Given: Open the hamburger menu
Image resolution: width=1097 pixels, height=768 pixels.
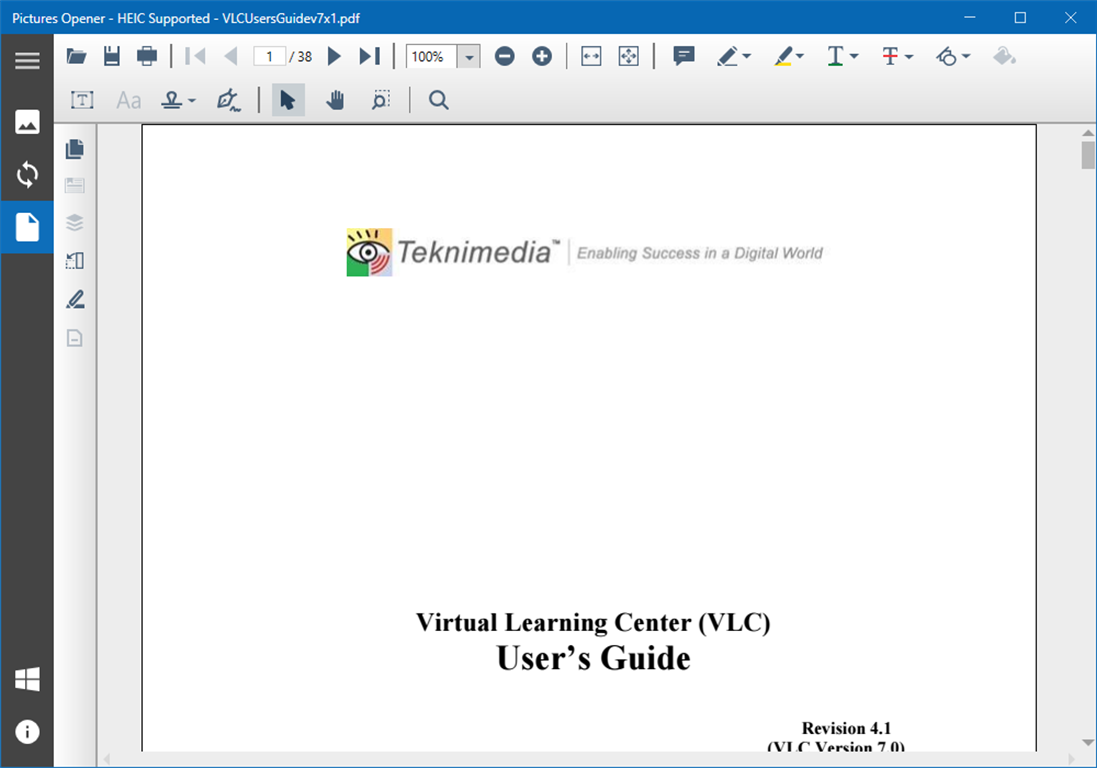Looking at the screenshot, I should click(27, 60).
